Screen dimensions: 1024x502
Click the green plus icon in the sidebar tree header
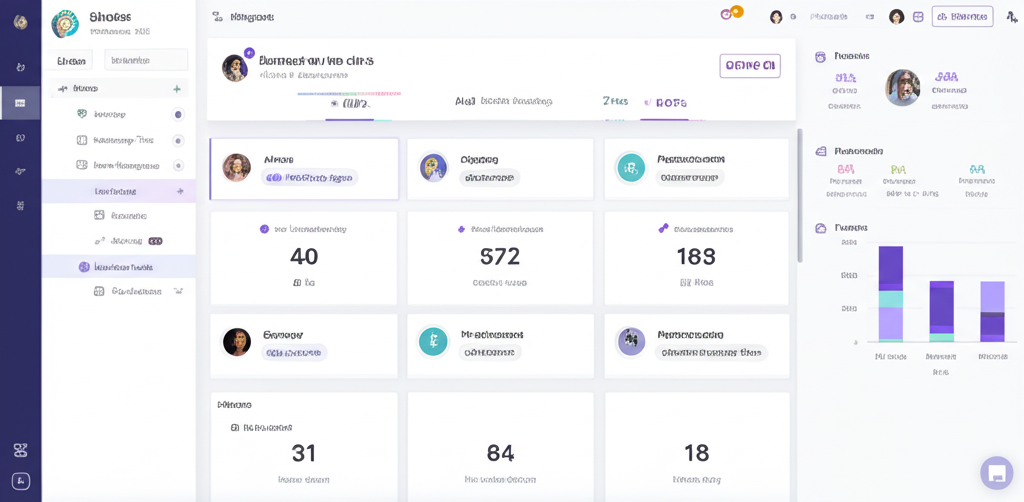coord(177,88)
